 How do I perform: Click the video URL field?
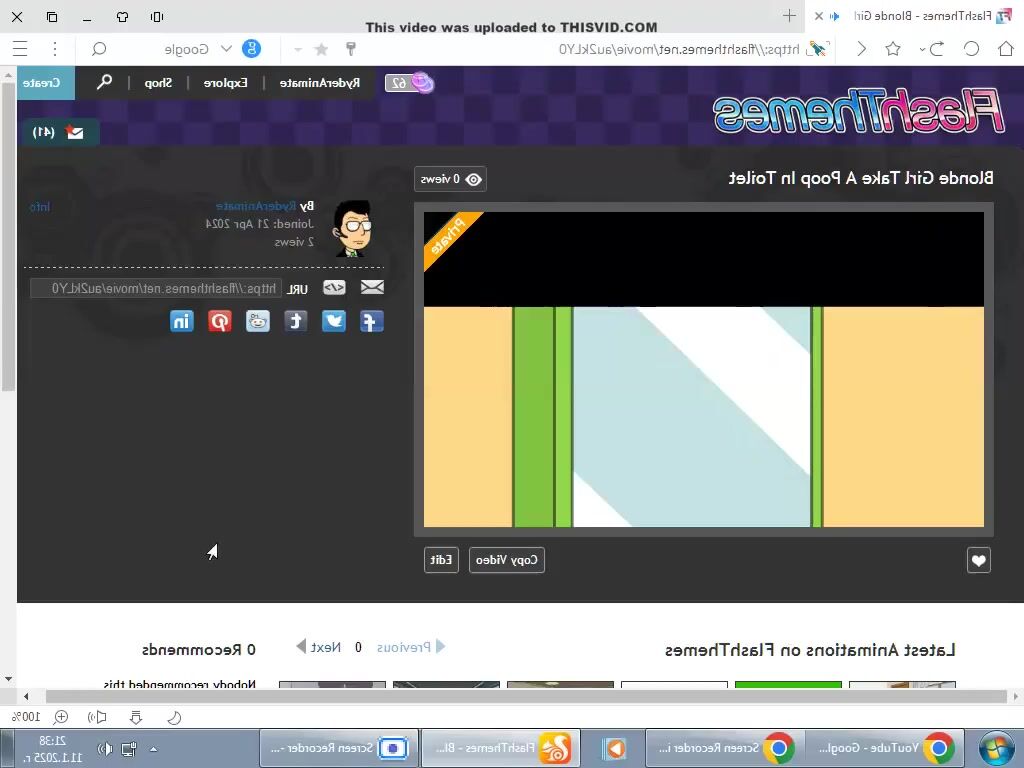[156, 288]
